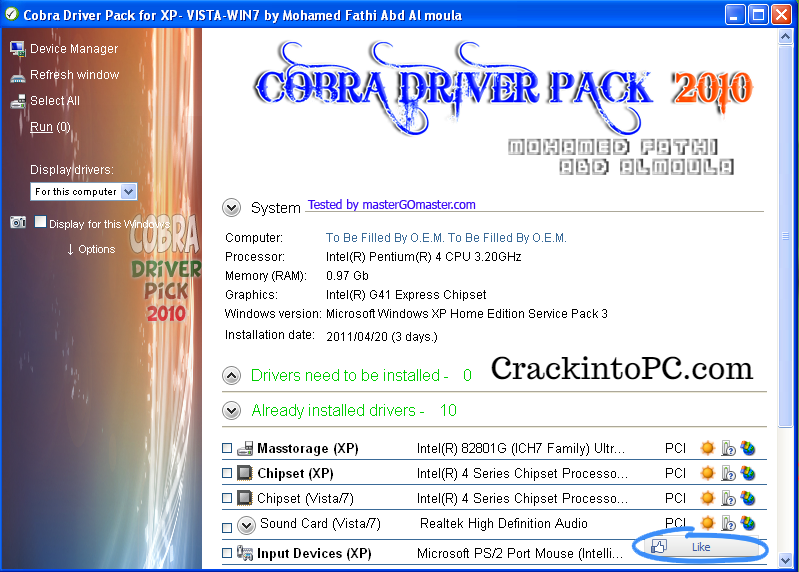Click the Masstorage drive icon

click(x=245, y=448)
